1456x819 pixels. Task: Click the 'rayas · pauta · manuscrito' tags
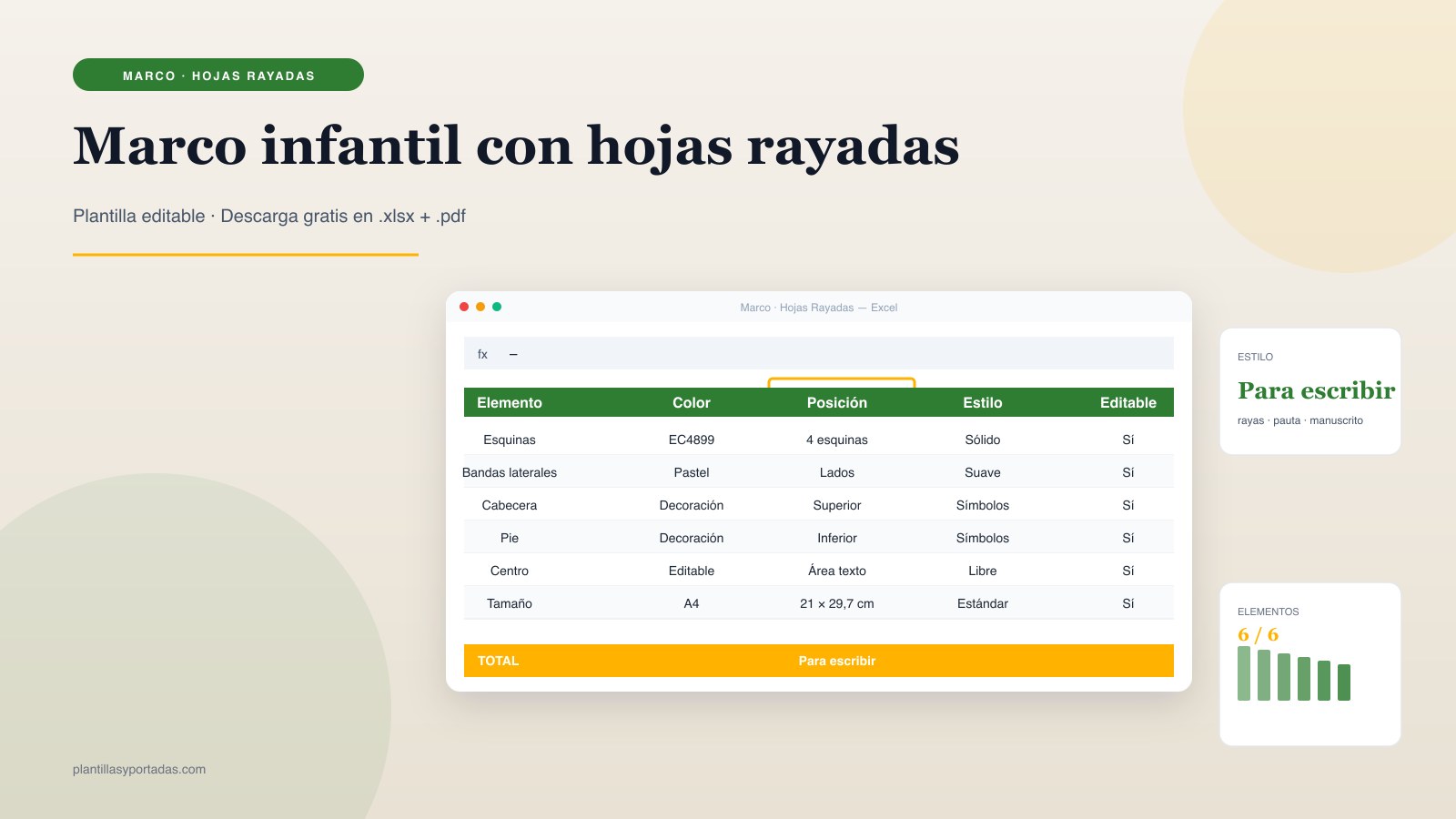click(x=1300, y=420)
